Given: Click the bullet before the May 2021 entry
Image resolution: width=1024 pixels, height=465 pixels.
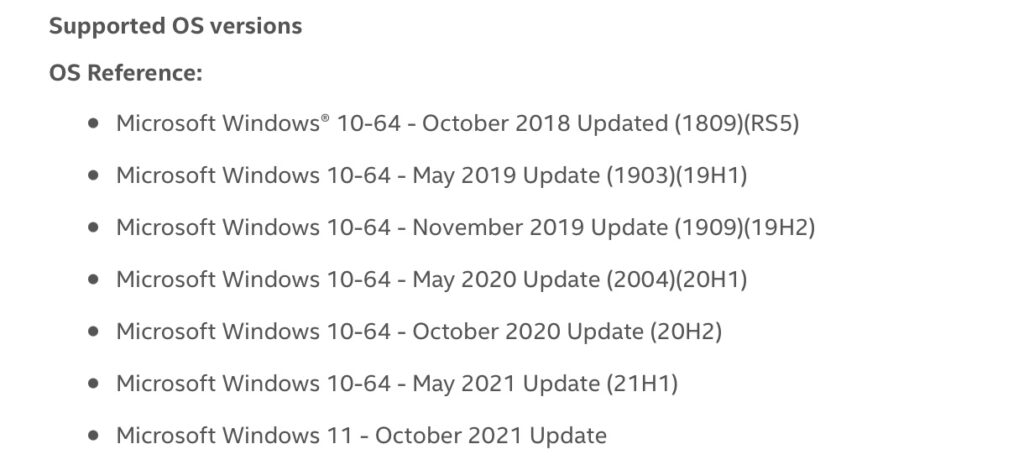Looking at the screenshot, I should 93,383.
